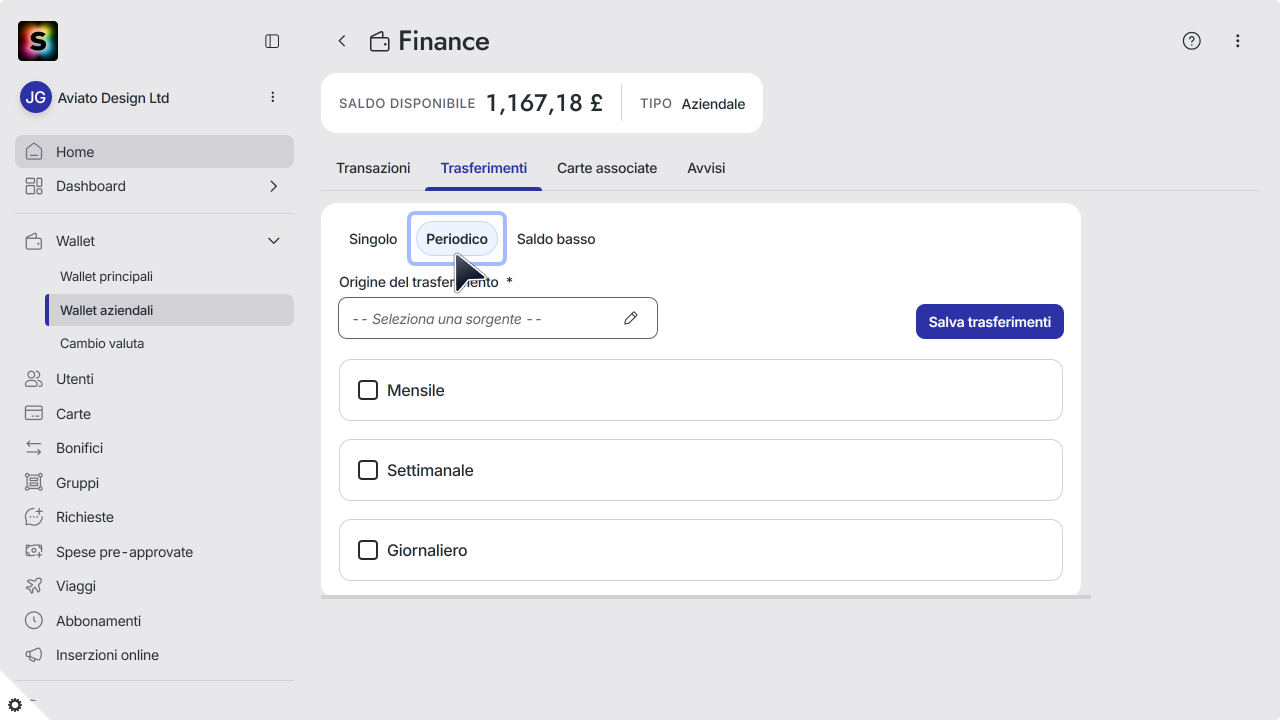Click the pencil edit icon in source field
This screenshot has height=720, width=1280.
(631, 318)
